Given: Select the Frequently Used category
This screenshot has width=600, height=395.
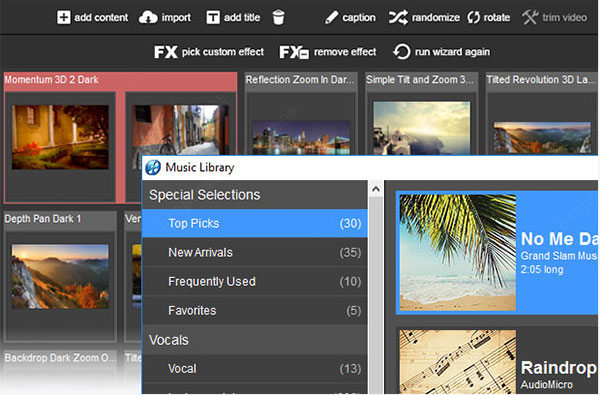Looking at the screenshot, I should point(255,281).
